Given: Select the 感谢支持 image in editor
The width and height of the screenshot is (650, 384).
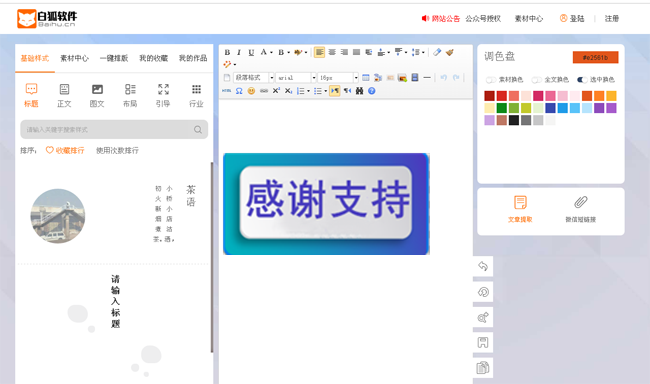Looking at the screenshot, I should click(x=326, y=204).
